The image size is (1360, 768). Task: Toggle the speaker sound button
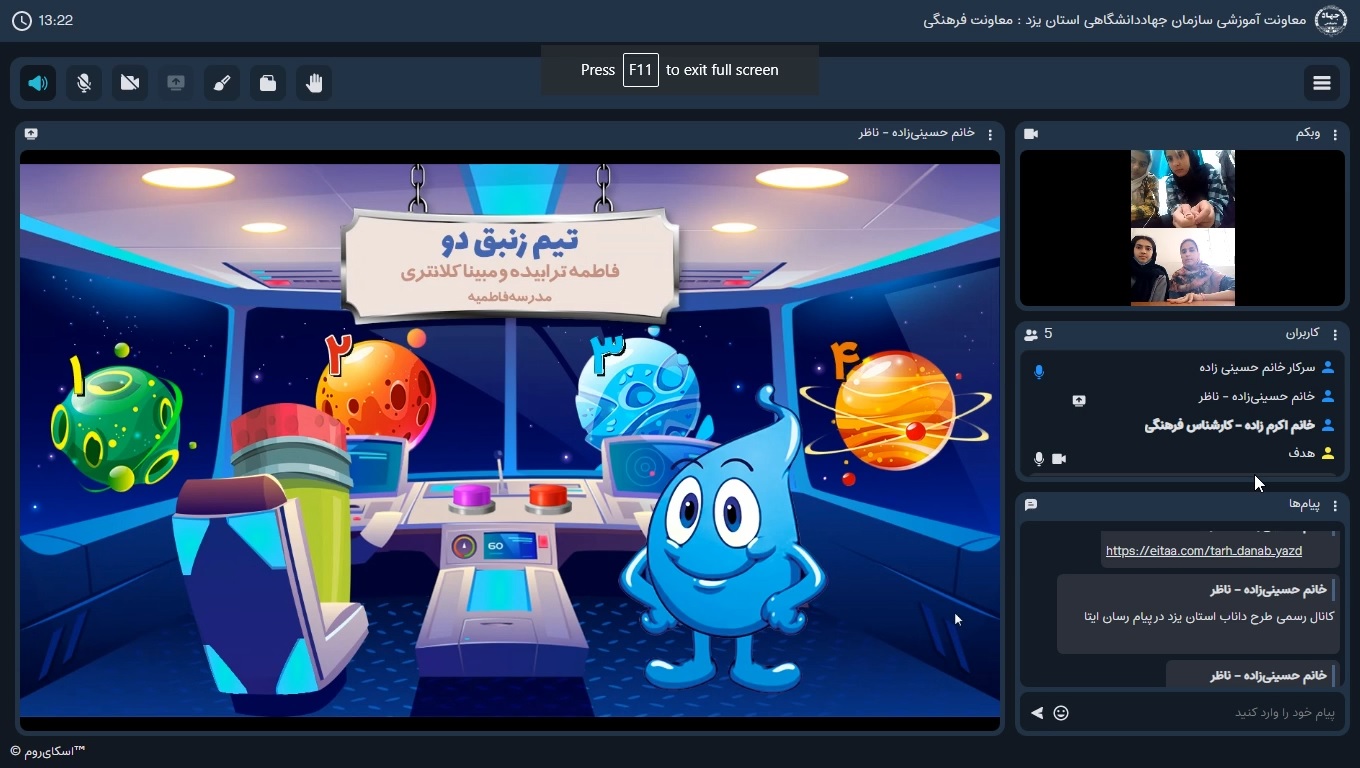coord(38,83)
